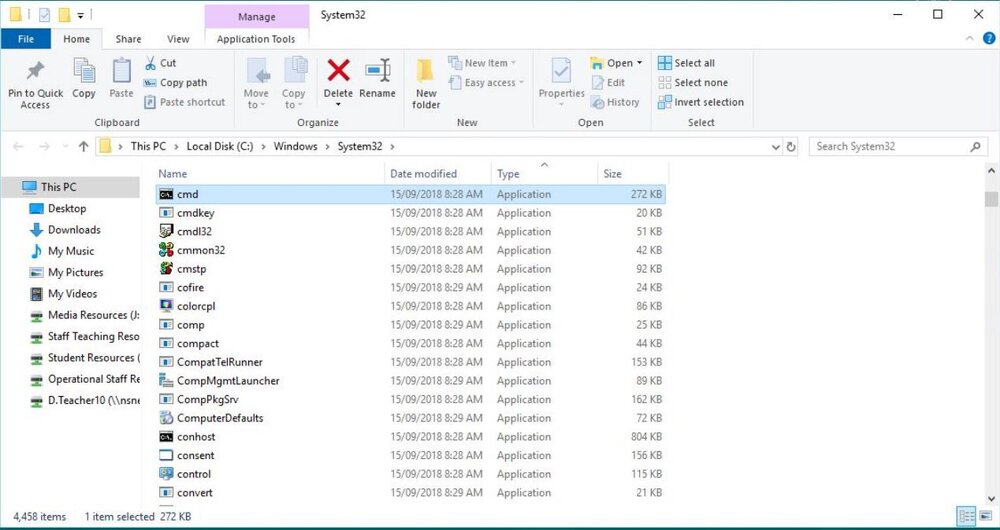Expand the Delete dropdown arrow

tap(338, 105)
